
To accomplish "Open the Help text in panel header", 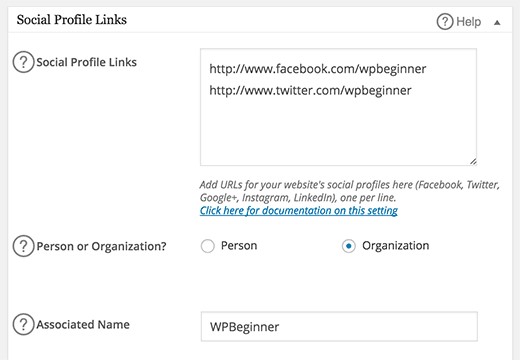I will click(468, 22).
